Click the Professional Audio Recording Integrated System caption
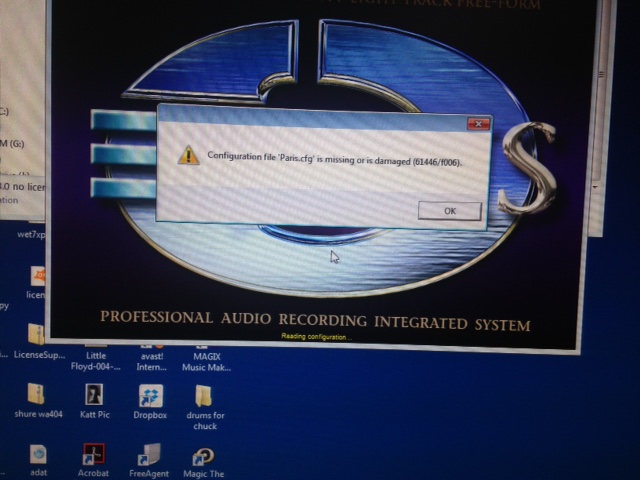This screenshot has width=640, height=480. click(x=316, y=321)
